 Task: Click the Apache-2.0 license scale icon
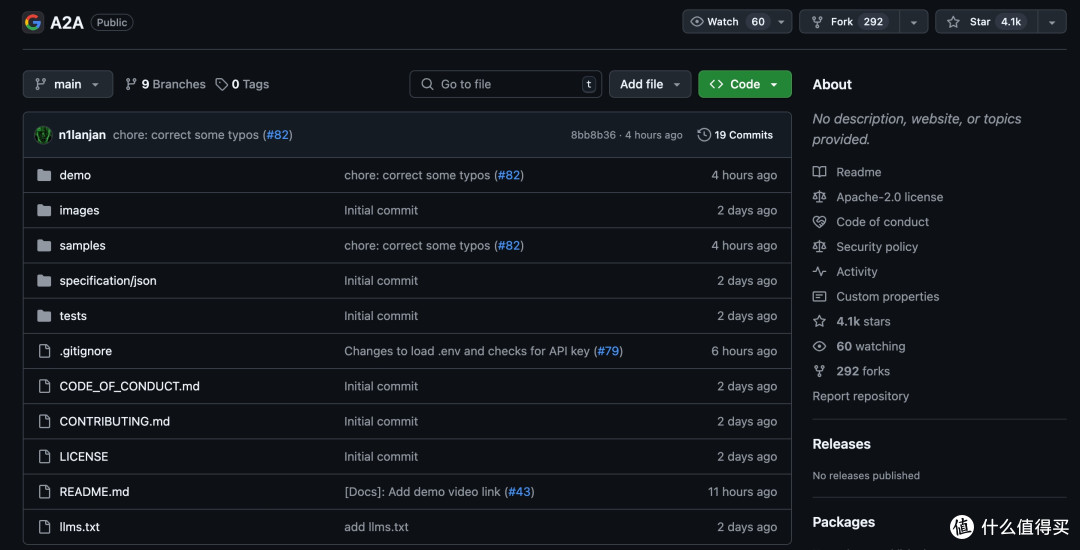pos(819,197)
